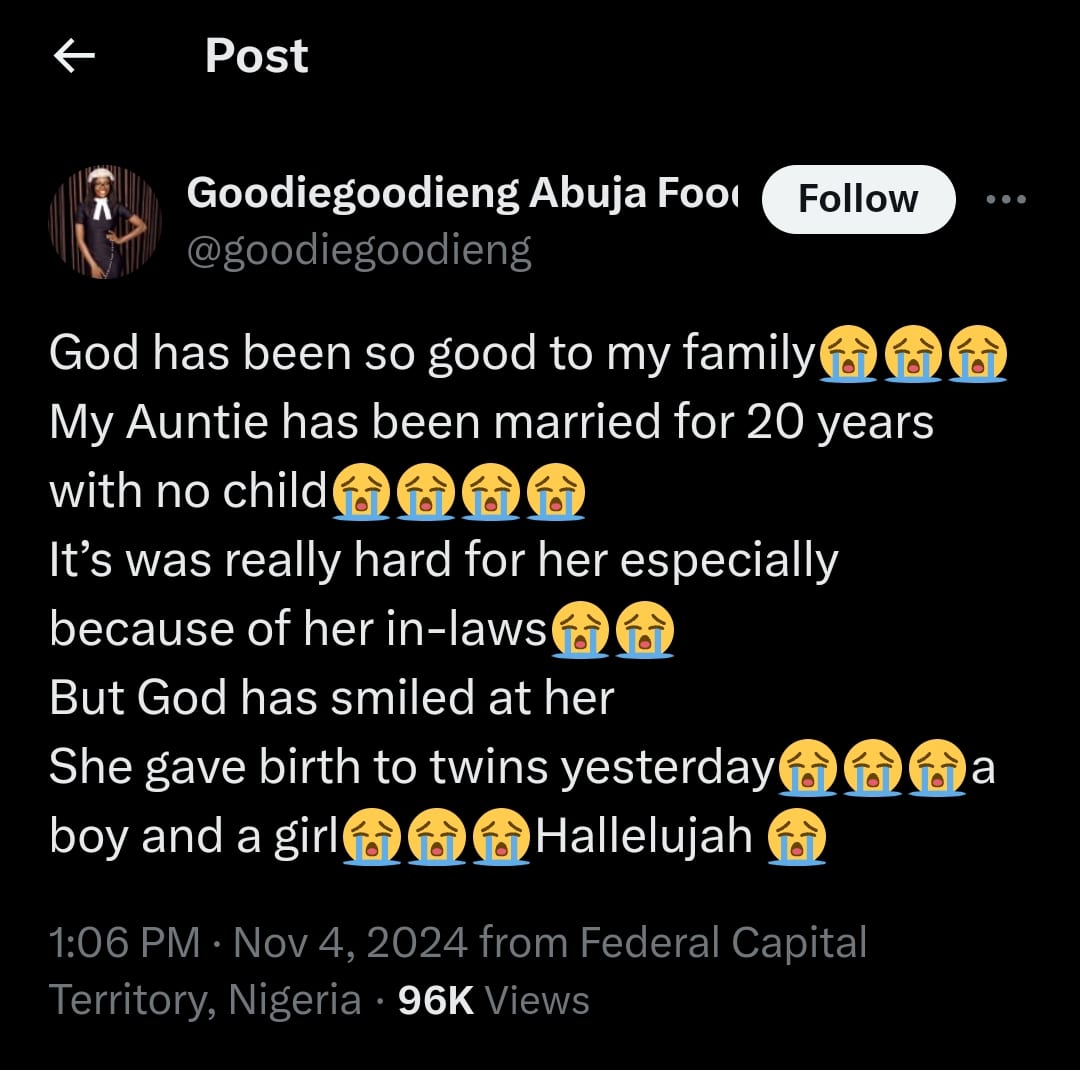Click the Post header title
Viewport: 1080px width, 1070px height.
pyautogui.click(x=256, y=56)
